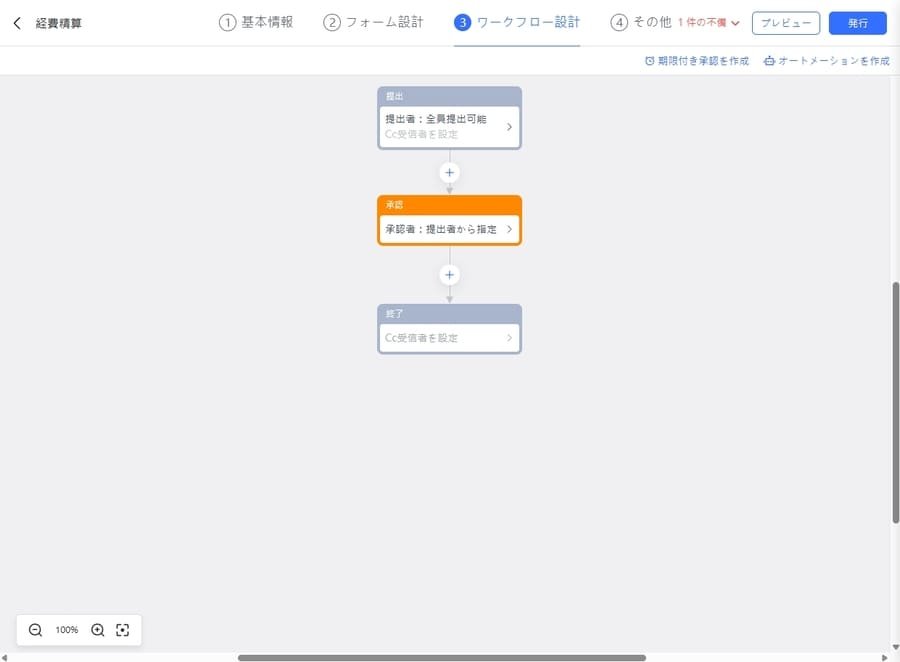Open details of the 提出 node chevron
900x662 pixels.
coord(509,125)
